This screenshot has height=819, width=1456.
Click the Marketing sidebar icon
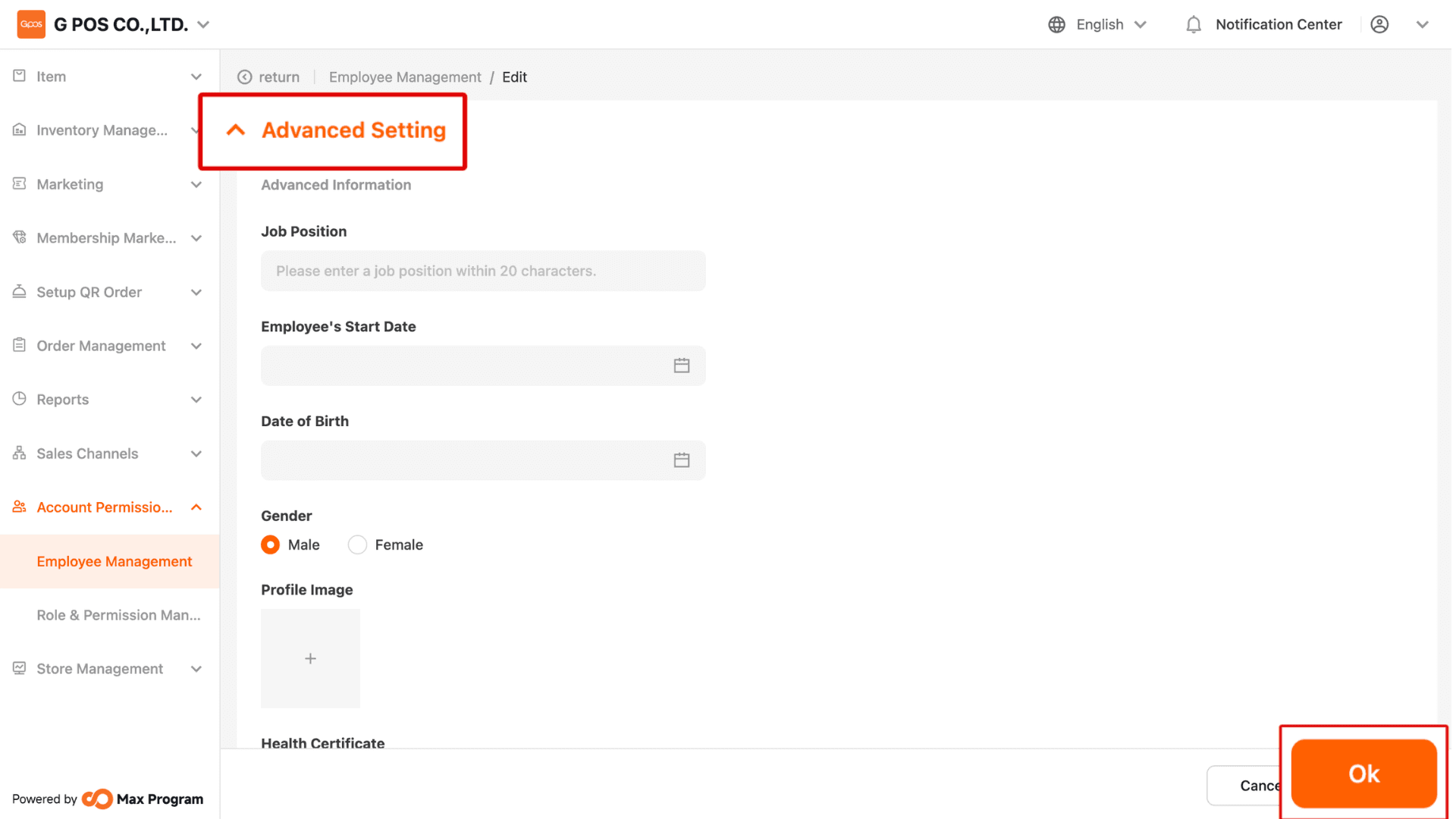[x=20, y=184]
